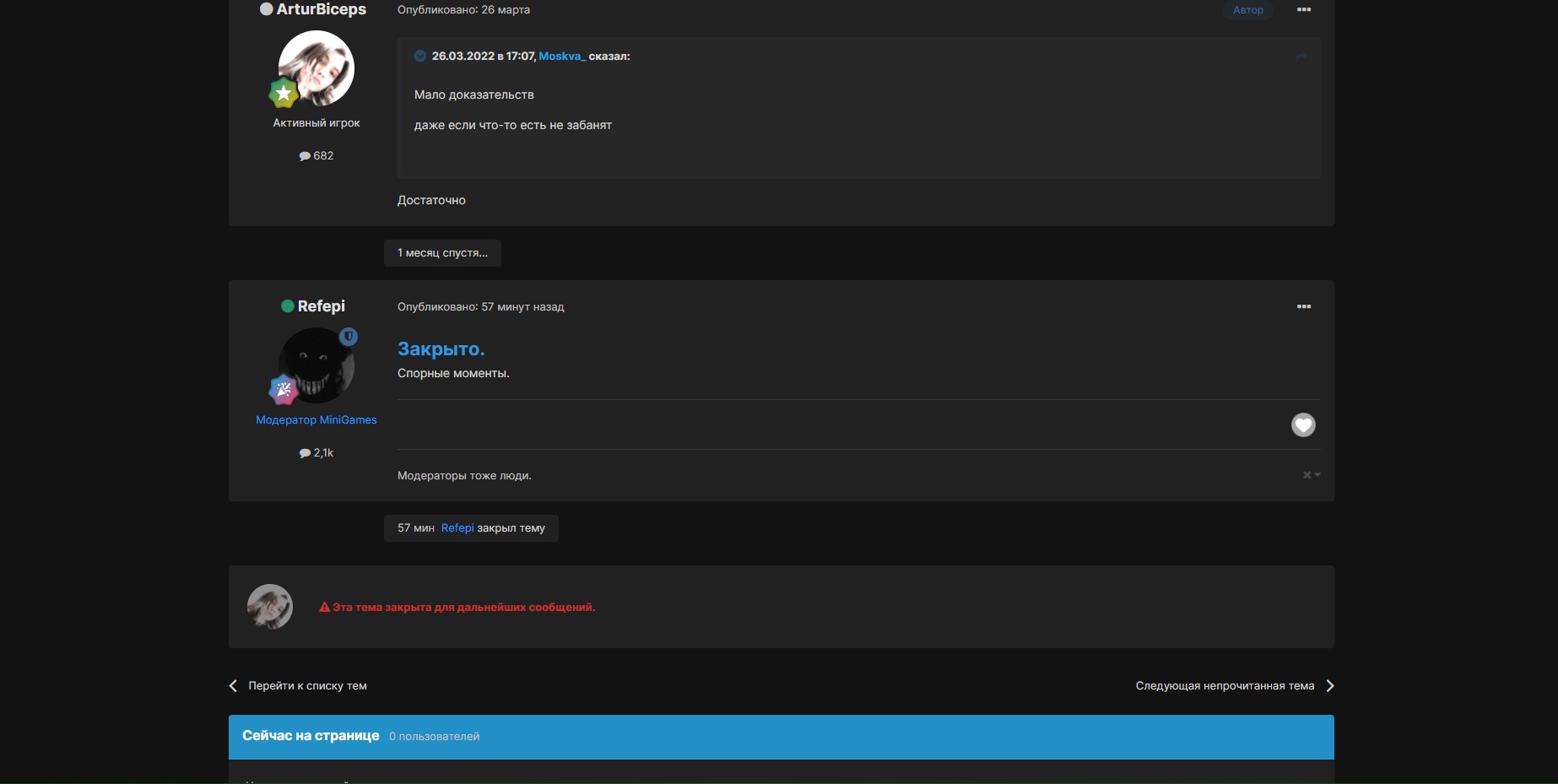Click the 682 posts count icon
This screenshot has height=784, width=1558.
pyautogui.click(x=305, y=156)
